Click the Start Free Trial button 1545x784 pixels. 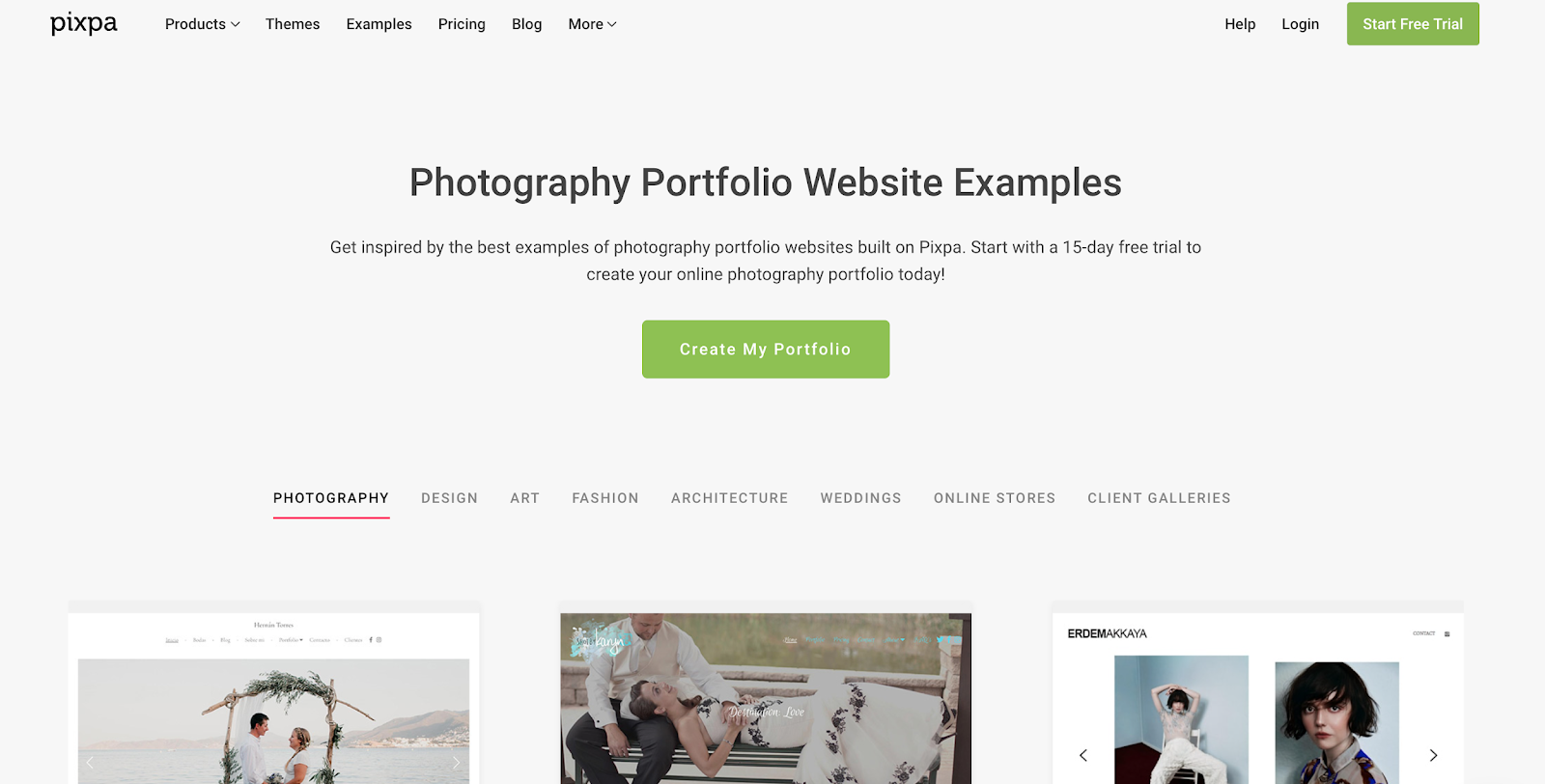[1413, 23]
